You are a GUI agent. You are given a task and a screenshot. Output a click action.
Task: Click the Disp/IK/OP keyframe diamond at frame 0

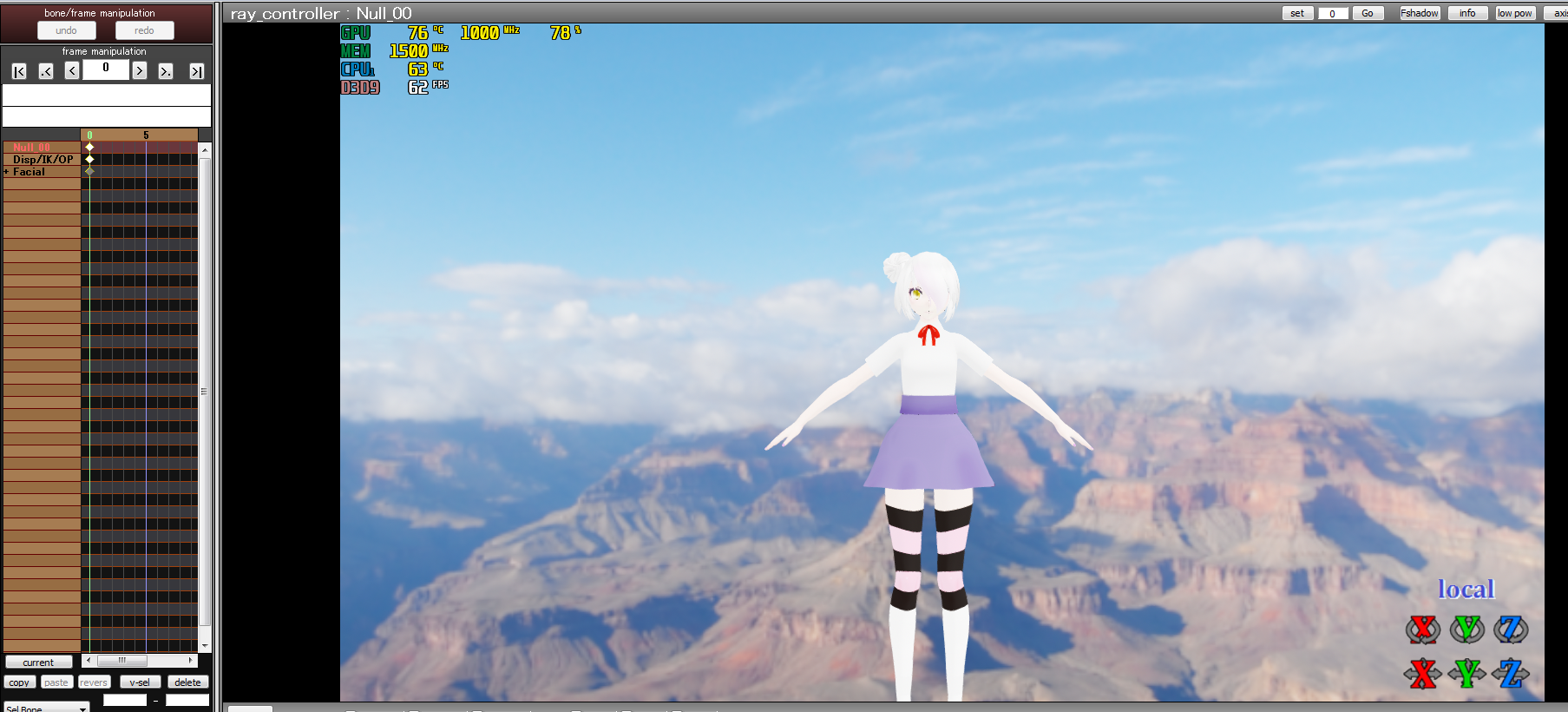(x=89, y=160)
